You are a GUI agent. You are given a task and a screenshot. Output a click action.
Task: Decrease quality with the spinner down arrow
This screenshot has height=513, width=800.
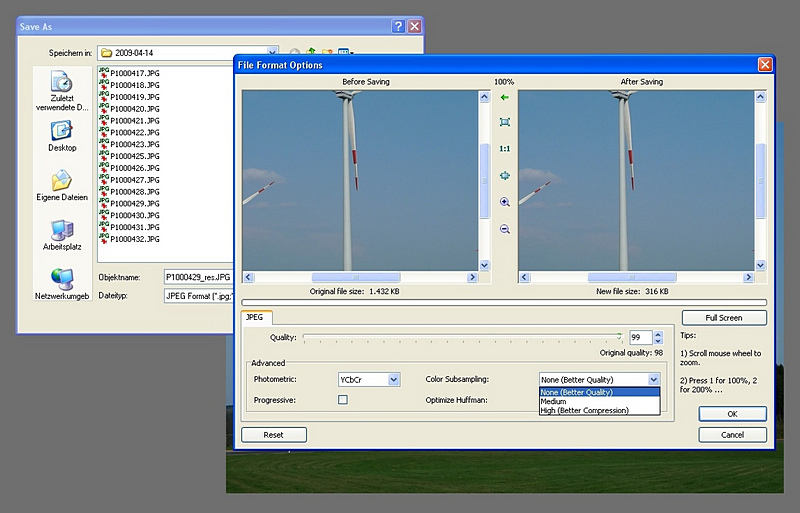(x=658, y=341)
